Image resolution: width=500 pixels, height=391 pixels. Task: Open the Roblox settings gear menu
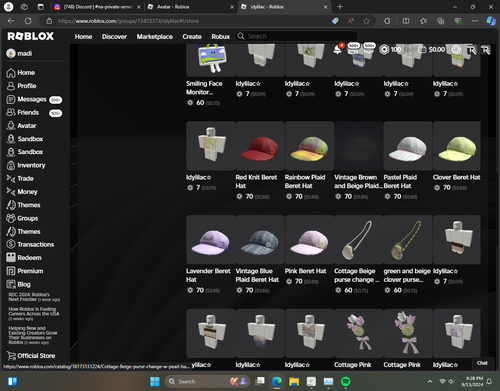pyautogui.click(x=456, y=50)
